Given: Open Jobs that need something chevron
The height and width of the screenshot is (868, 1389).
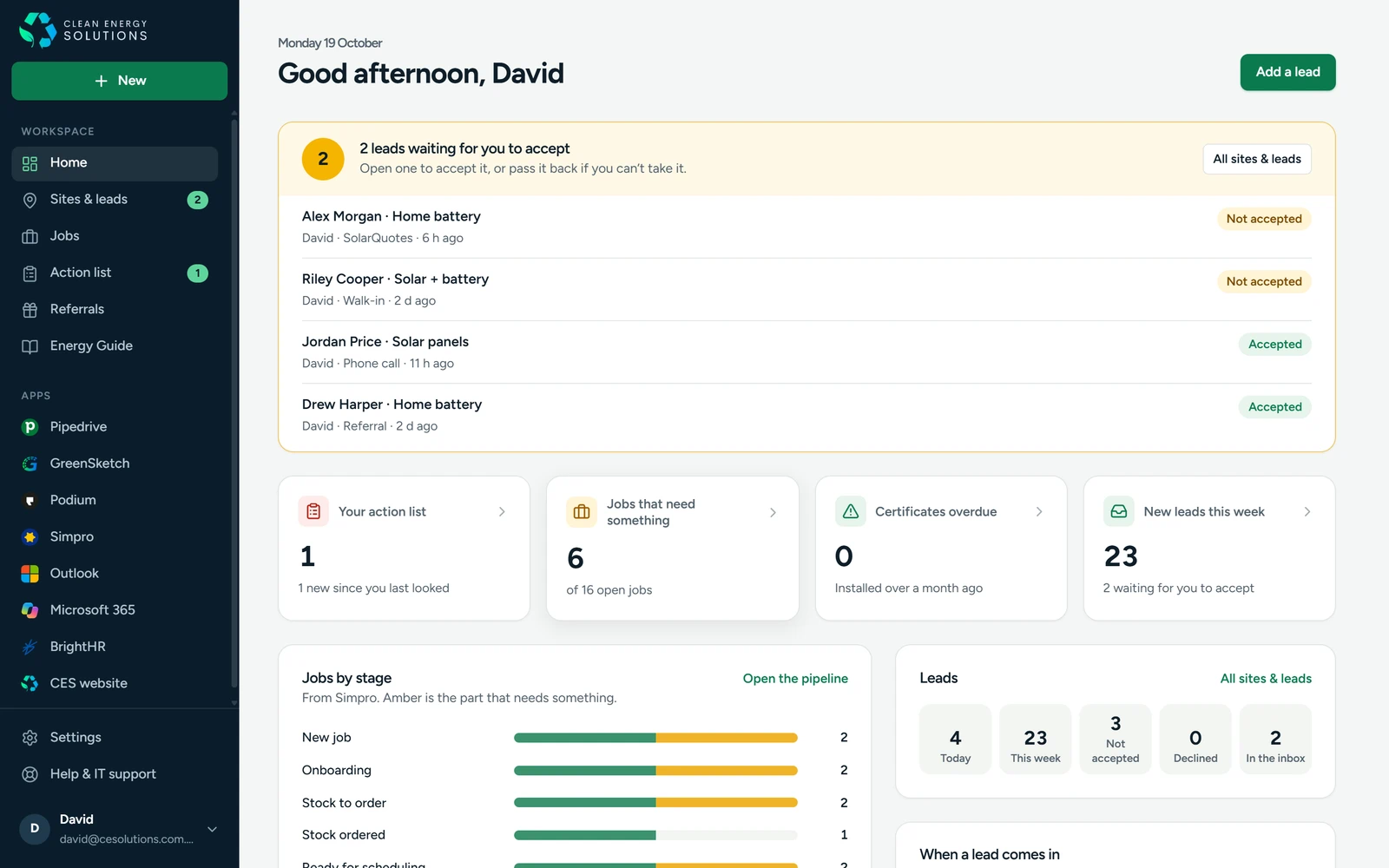Looking at the screenshot, I should pos(773,512).
